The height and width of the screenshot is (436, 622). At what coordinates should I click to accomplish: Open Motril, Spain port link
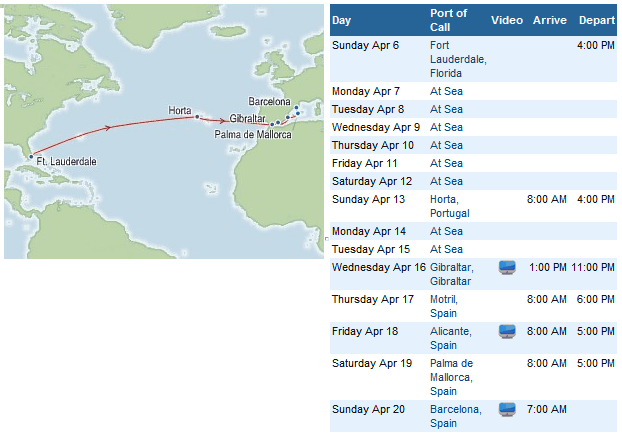(445, 304)
